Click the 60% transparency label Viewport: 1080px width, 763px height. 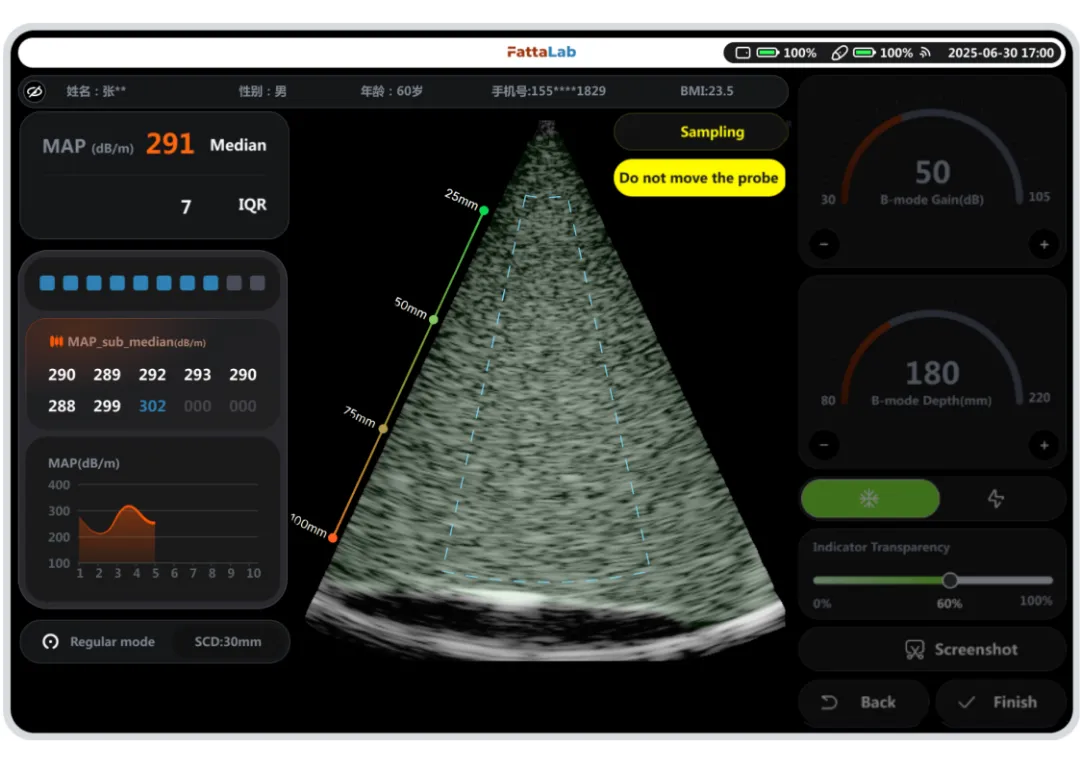pos(949,604)
